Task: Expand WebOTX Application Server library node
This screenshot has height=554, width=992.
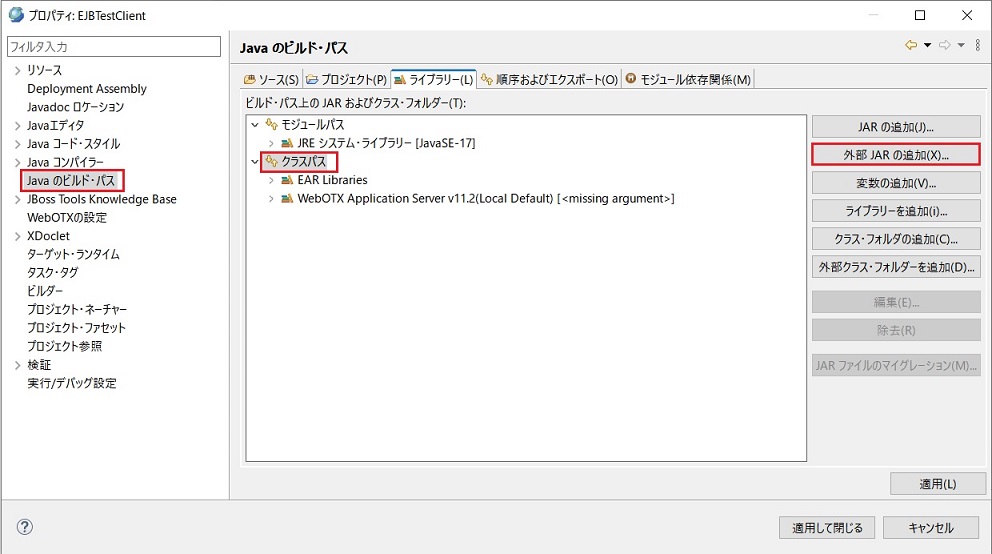Action: click(271, 199)
